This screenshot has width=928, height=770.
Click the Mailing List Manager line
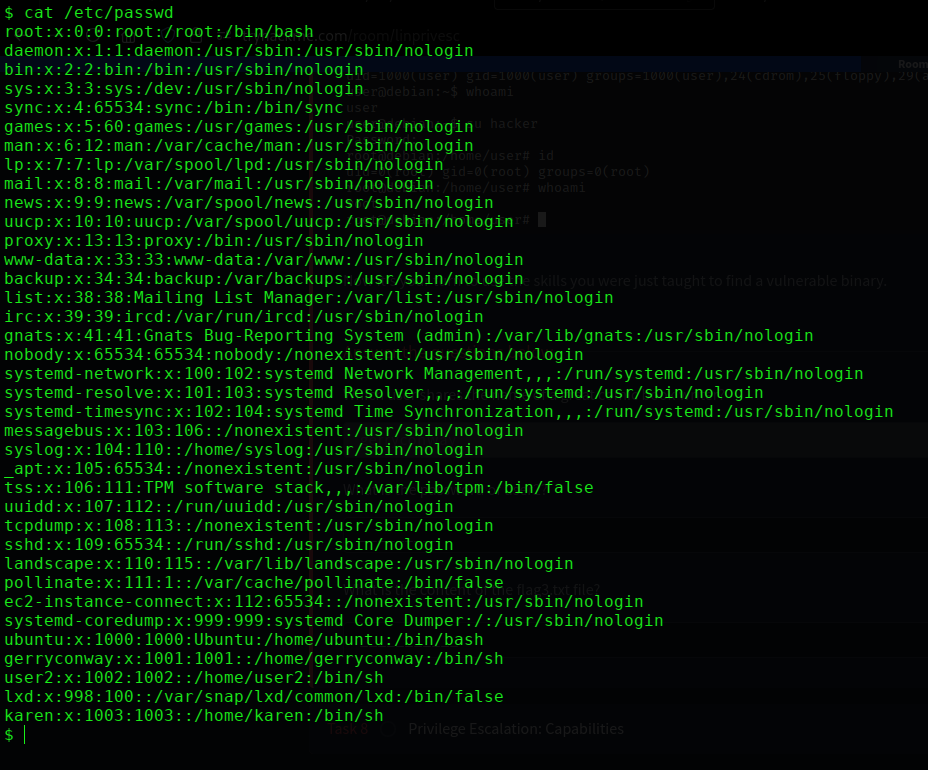tap(308, 298)
